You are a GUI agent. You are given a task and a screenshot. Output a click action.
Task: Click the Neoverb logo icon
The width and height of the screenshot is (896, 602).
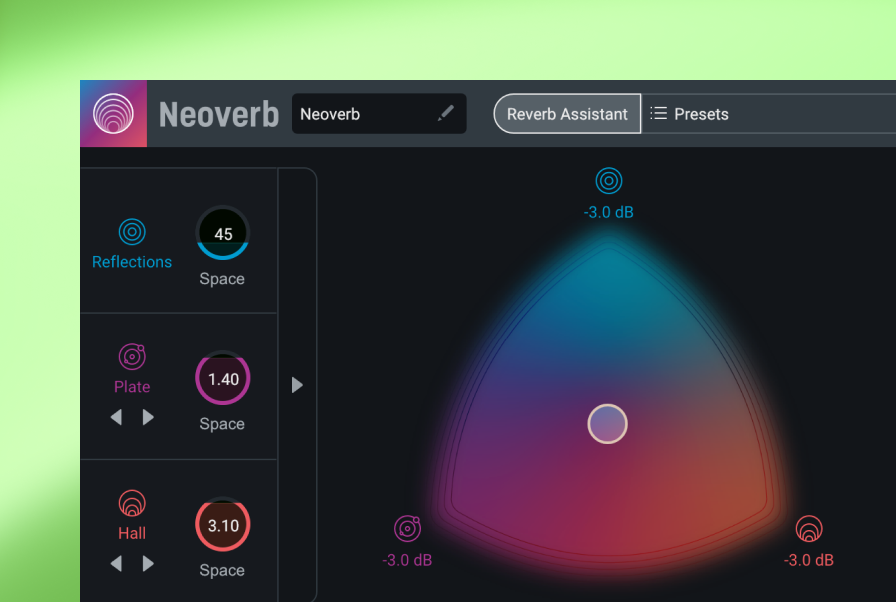coord(113,114)
